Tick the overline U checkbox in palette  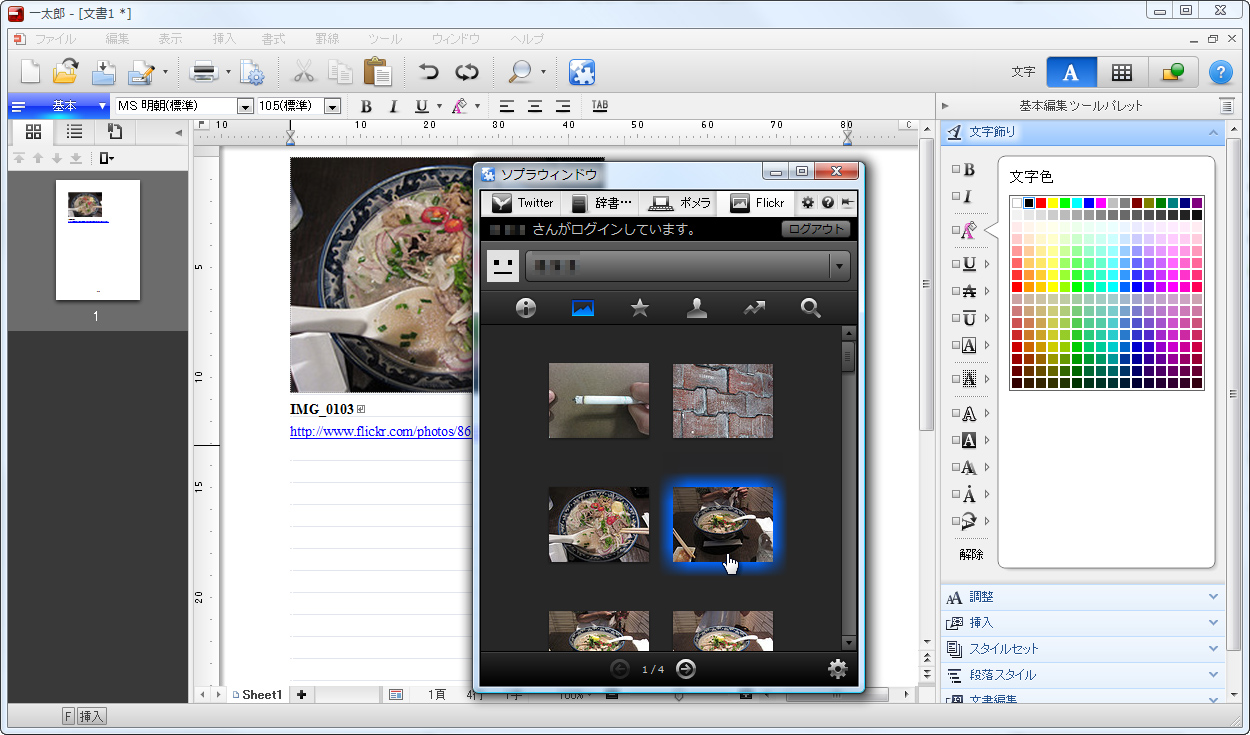click(x=956, y=318)
